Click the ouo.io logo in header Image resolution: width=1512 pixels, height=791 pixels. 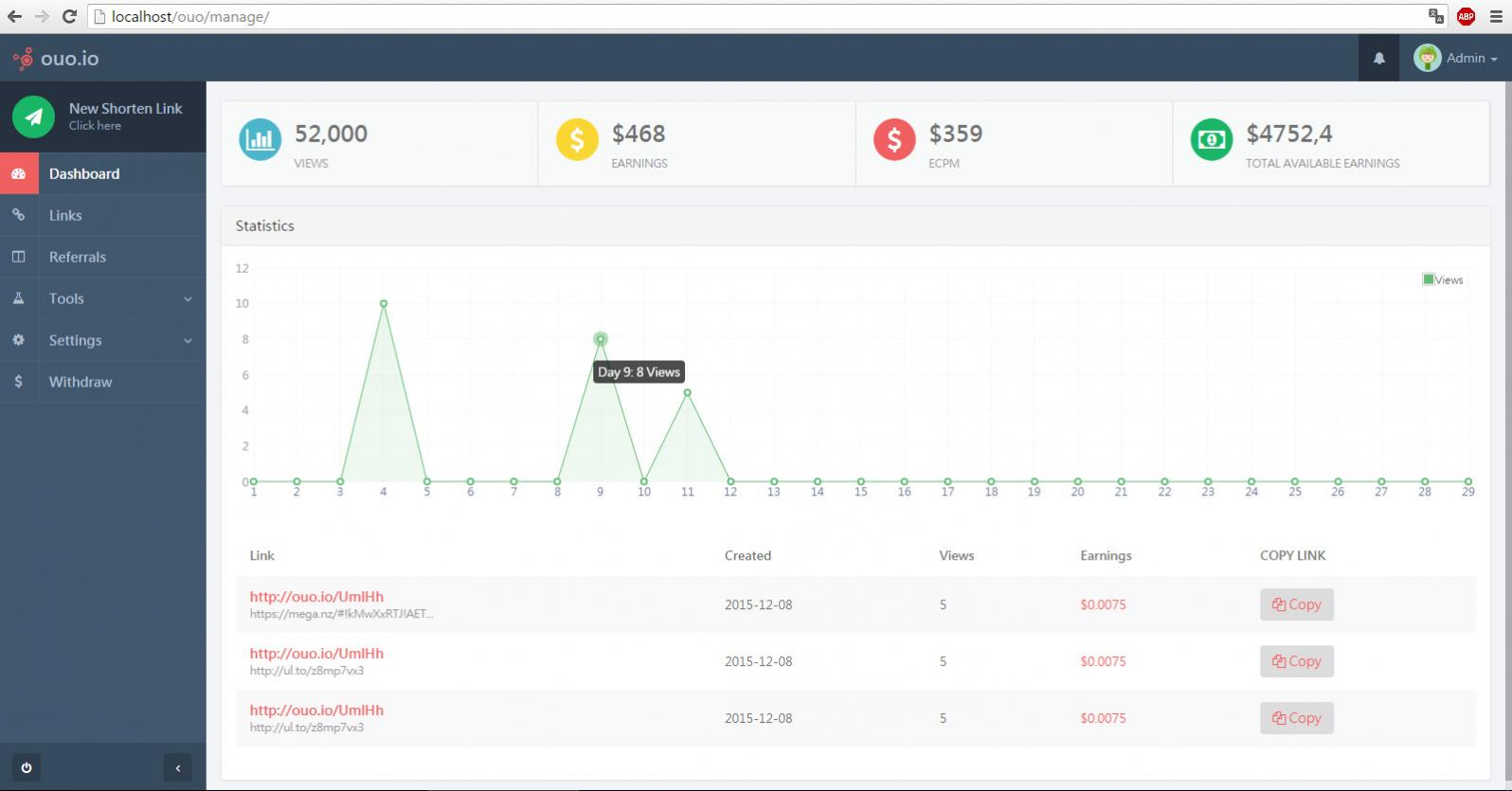click(x=57, y=59)
